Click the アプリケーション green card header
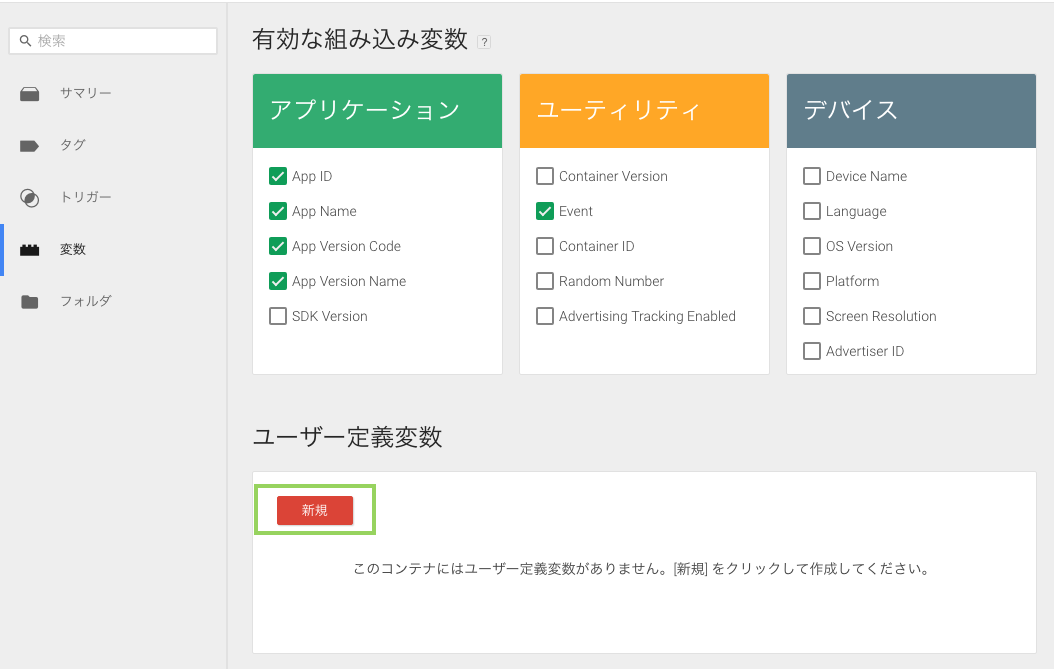The height and width of the screenshot is (669, 1054). (377, 111)
